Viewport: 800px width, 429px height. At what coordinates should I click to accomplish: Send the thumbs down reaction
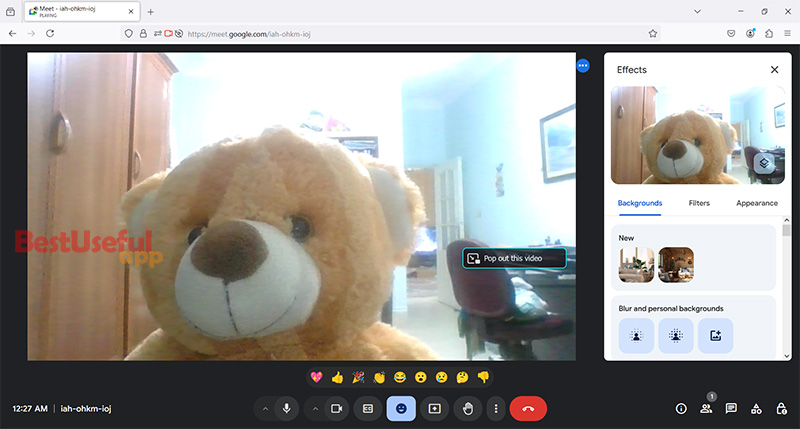[x=483, y=377]
